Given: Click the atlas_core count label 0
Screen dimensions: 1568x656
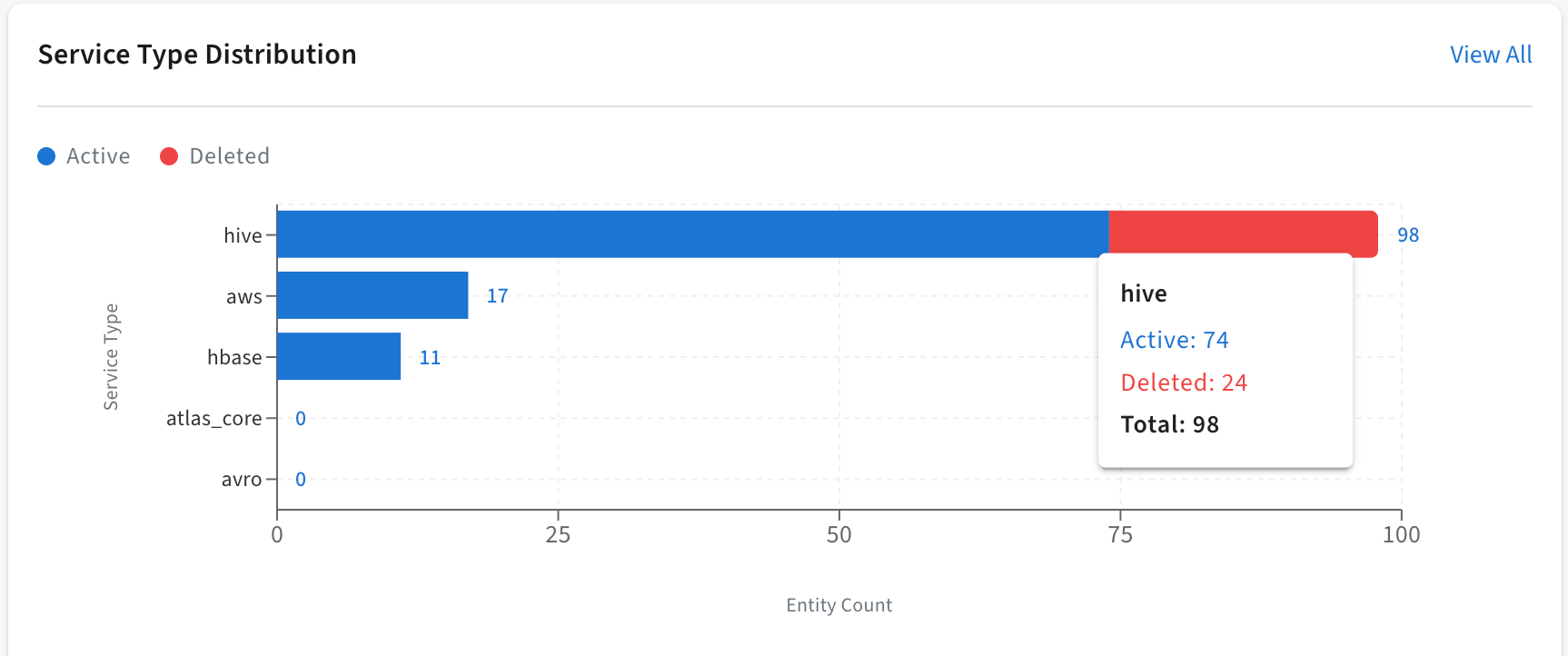Looking at the screenshot, I should (301, 419).
